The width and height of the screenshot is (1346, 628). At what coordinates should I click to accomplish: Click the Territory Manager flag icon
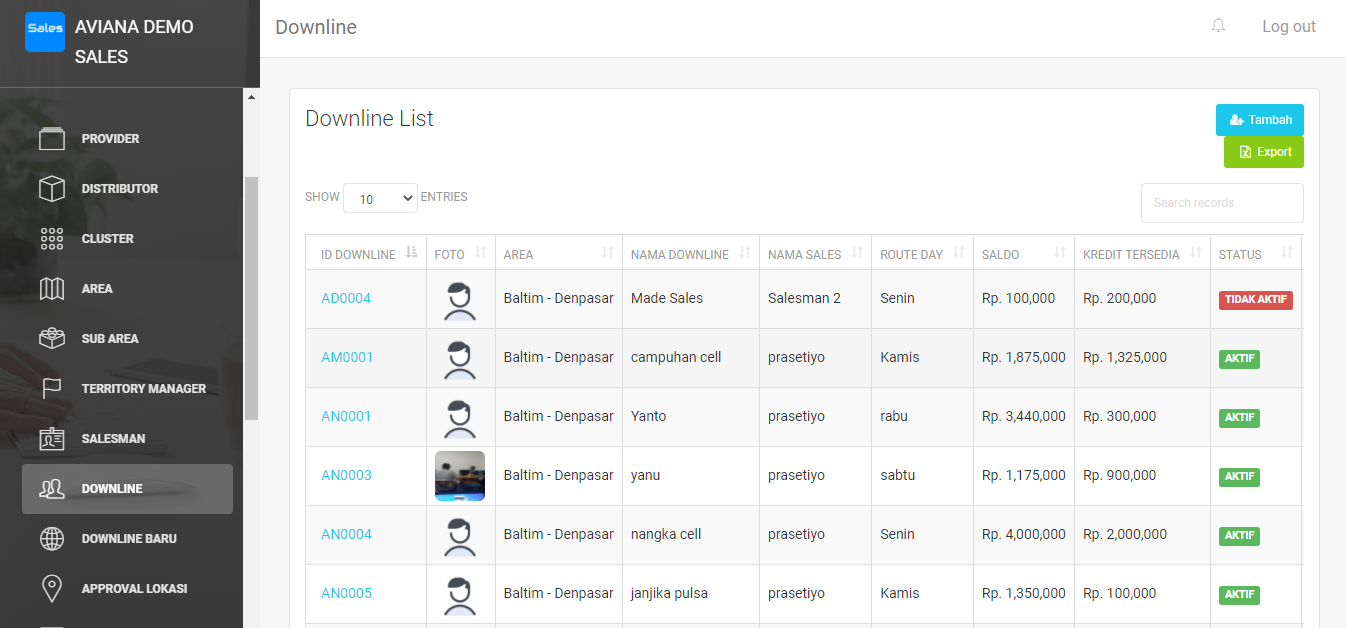click(52, 389)
